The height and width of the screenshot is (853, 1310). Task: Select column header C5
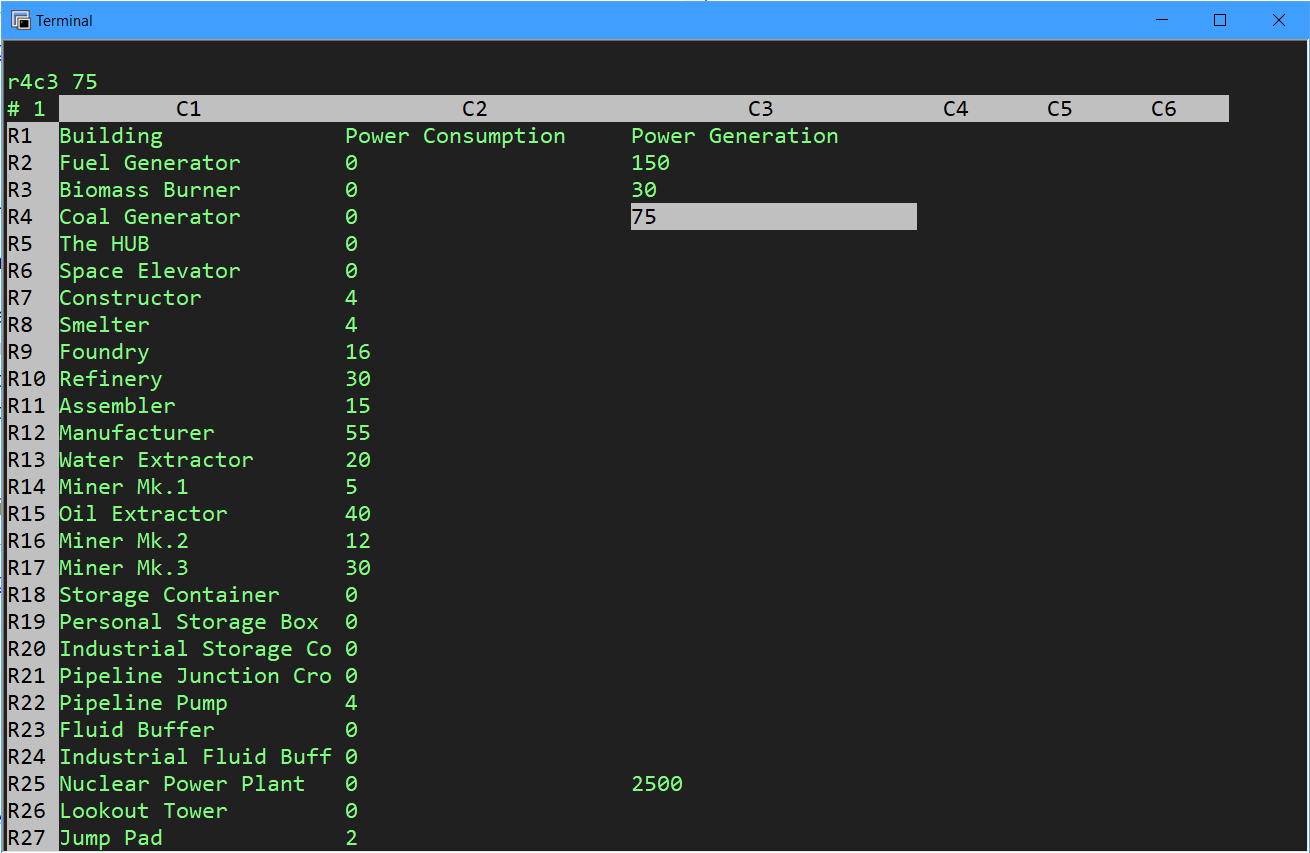point(1060,109)
